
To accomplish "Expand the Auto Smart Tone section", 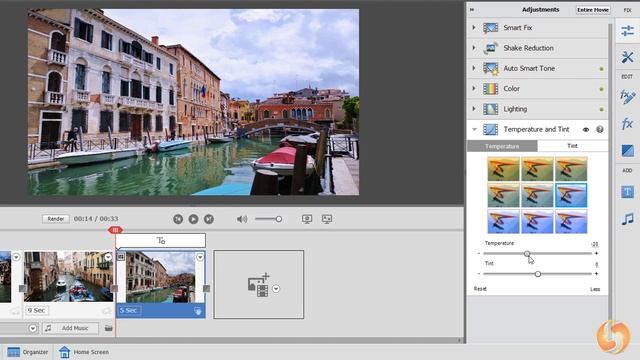I will coord(474,68).
